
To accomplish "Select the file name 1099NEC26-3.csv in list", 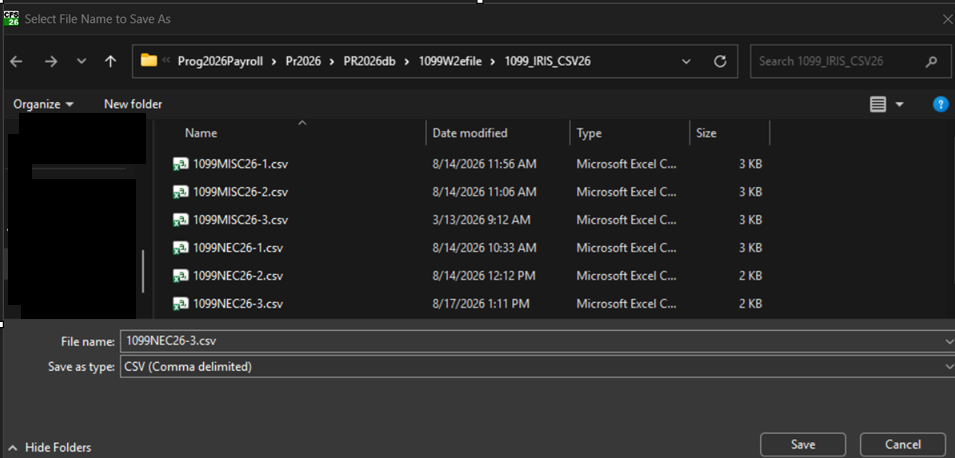I will 238,303.
